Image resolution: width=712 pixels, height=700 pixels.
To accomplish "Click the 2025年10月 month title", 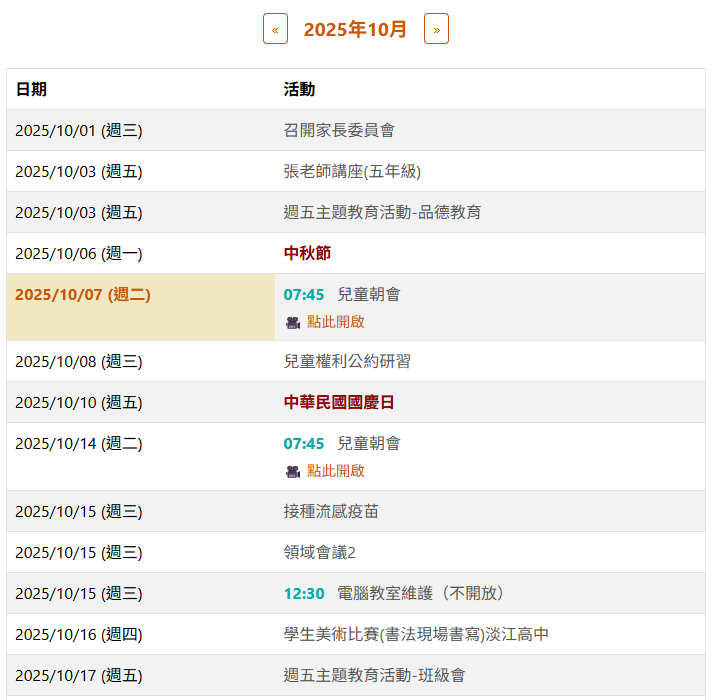I will pos(355,29).
